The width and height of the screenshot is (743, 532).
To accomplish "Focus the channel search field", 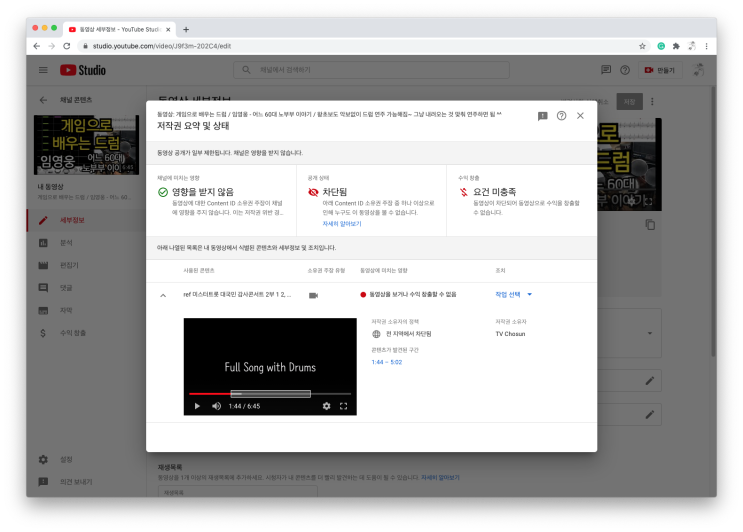I will point(372,70).
